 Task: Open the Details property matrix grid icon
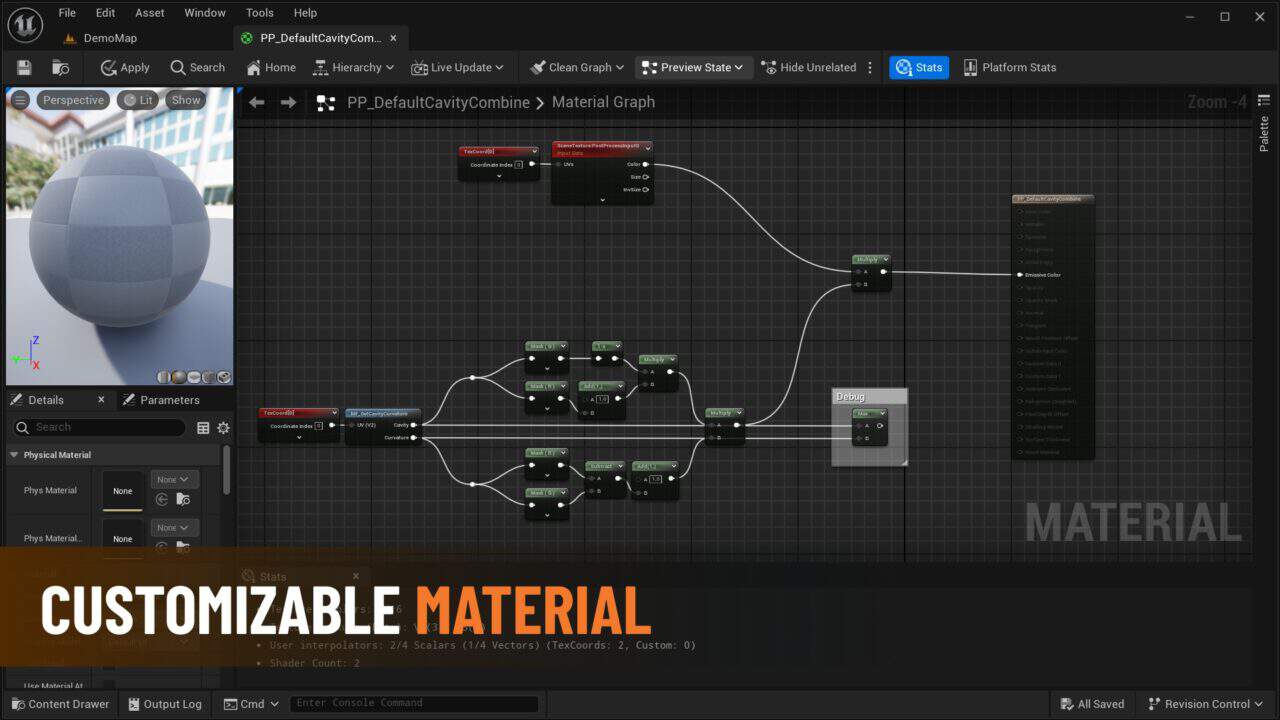(x=203, y=428)
